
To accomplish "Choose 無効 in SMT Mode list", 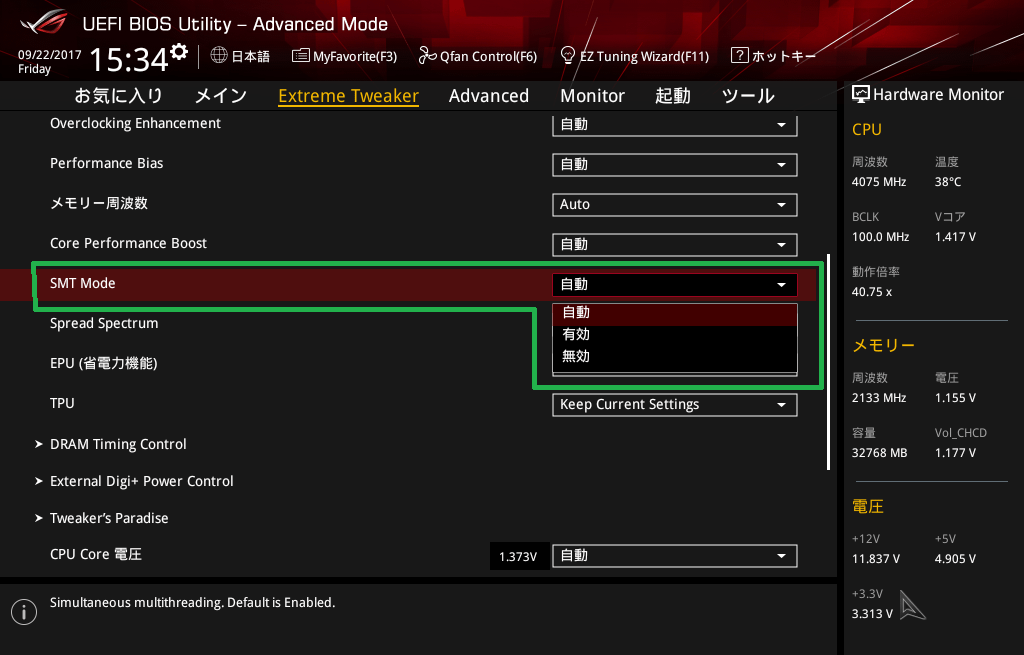I will click(x=675, y=357).
